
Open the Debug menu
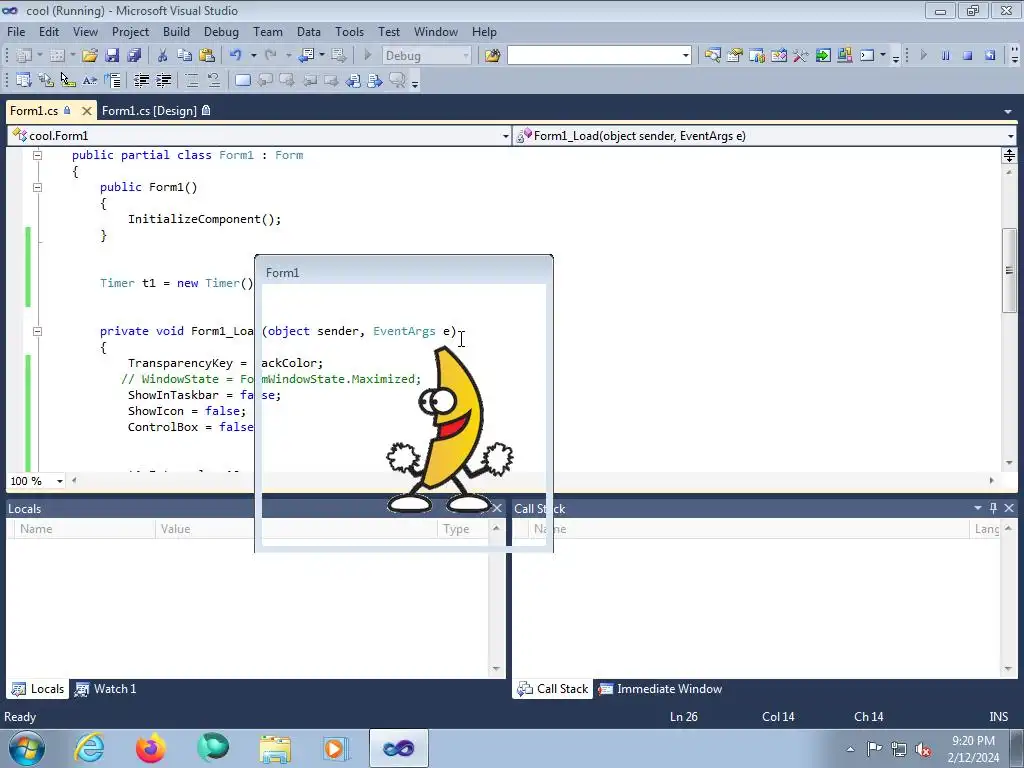point(221,32)
